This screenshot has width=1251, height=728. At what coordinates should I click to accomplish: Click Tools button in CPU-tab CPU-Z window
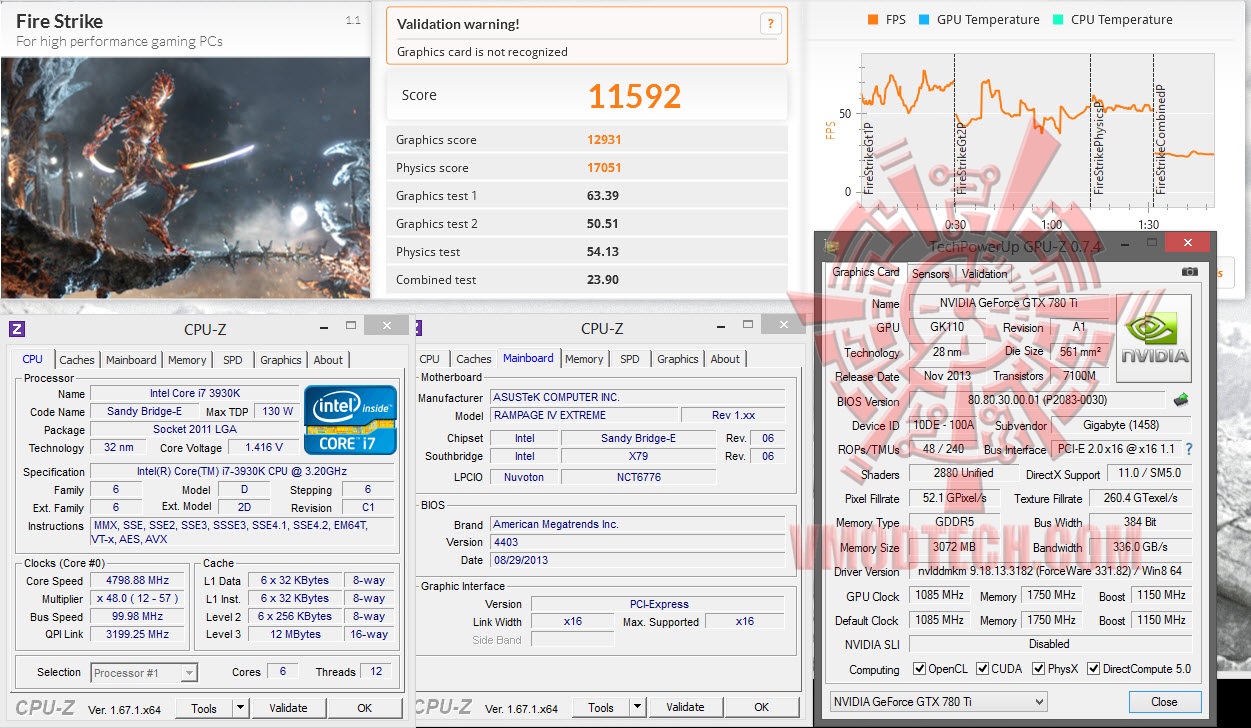pyautogui.click(x=204, y=708)
